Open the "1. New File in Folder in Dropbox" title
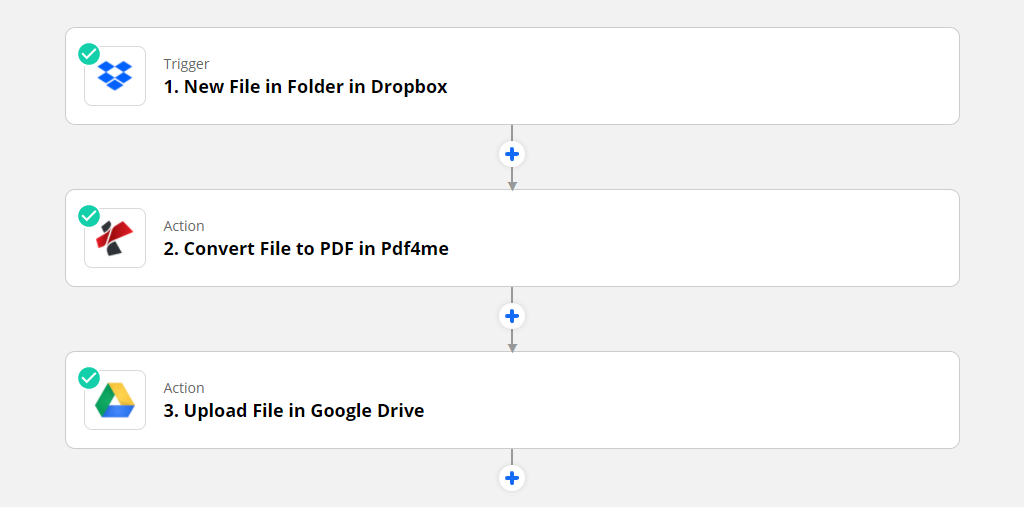Viewport: 1024px width, 507px height. tap(305, 87)
